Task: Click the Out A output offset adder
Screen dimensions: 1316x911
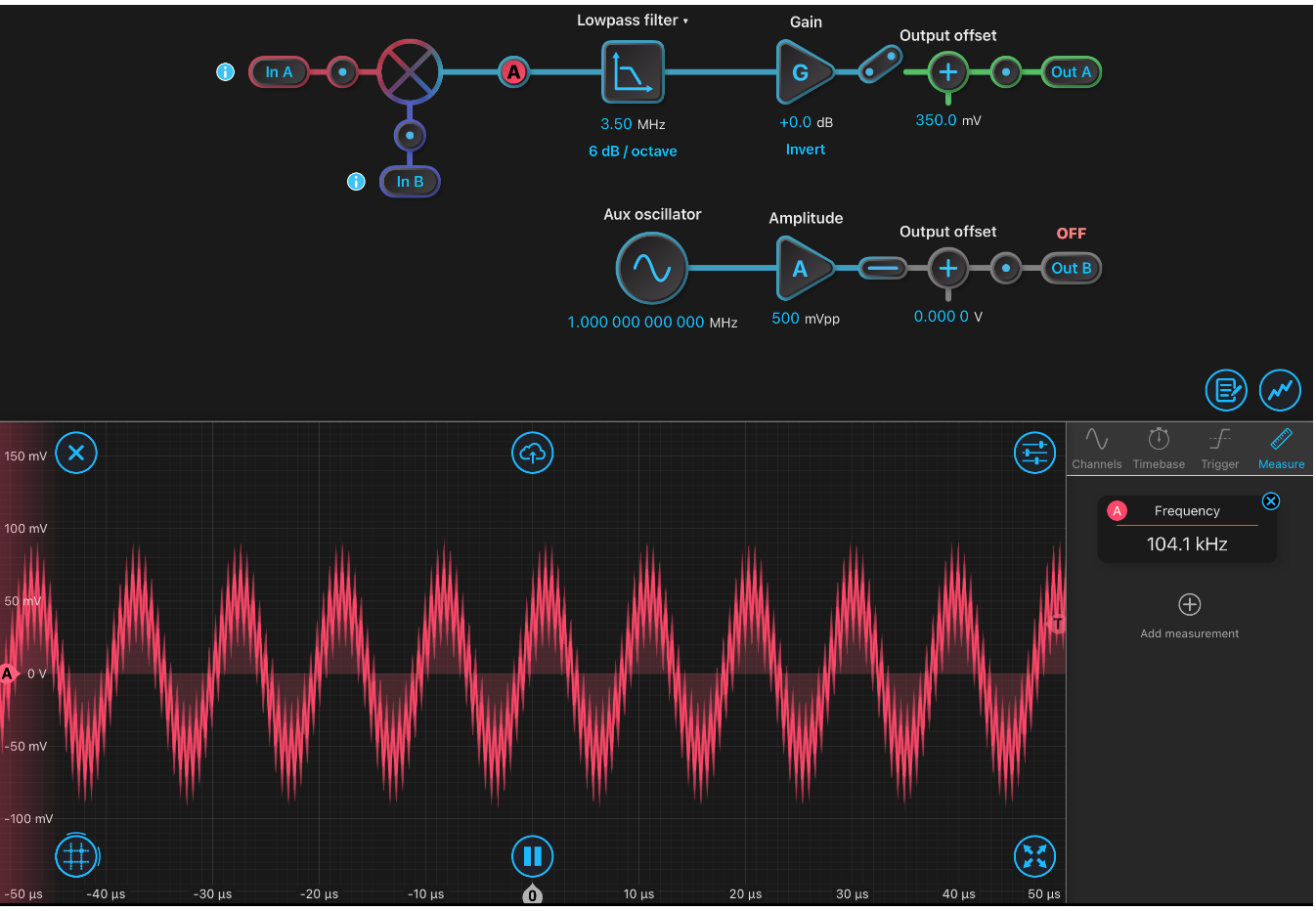Action: tap(947, 72)
